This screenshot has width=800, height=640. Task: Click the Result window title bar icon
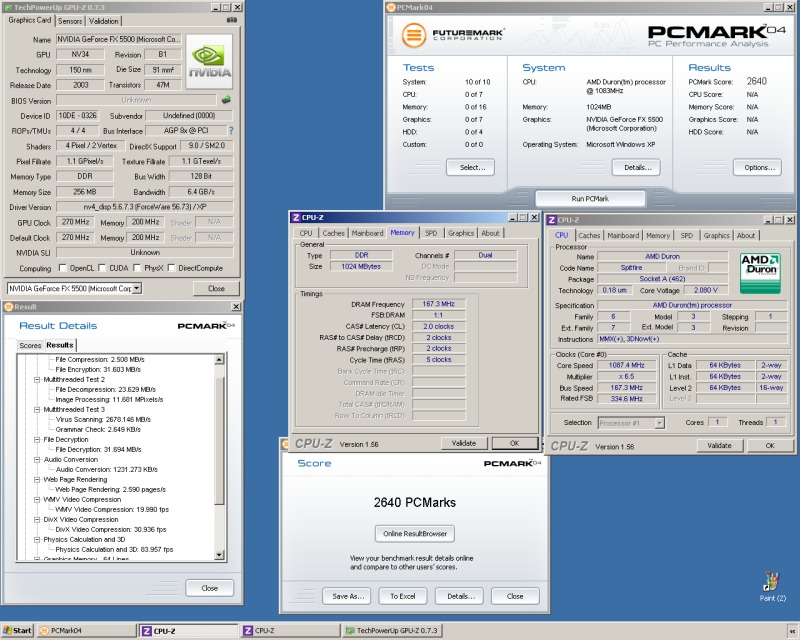click(x=8, y=307)
